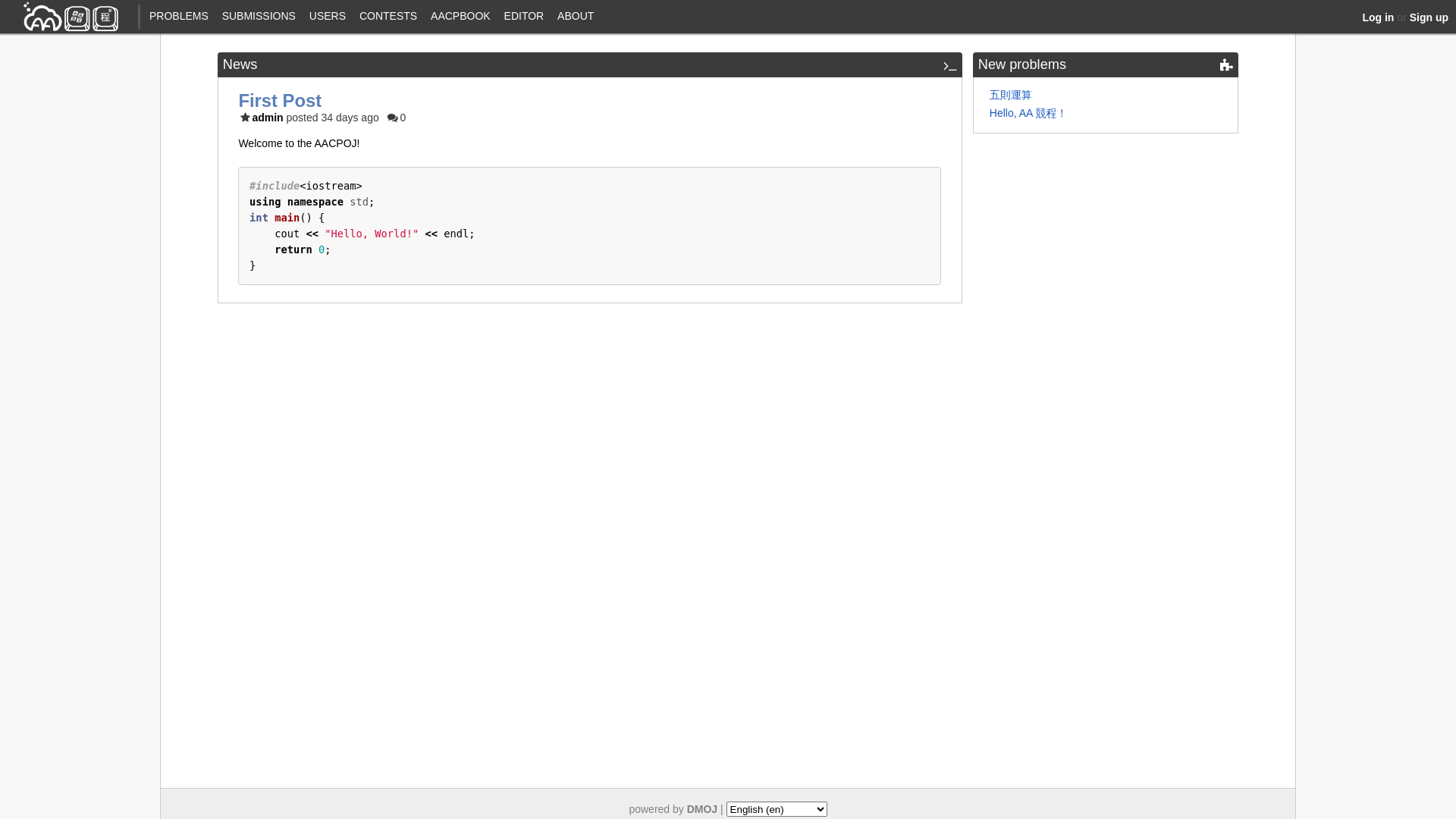Image resolution: width=1456 pixels, height=819 pixels.
Task: Click the 'using namespace std;' code line
Action: pos(312,202)
